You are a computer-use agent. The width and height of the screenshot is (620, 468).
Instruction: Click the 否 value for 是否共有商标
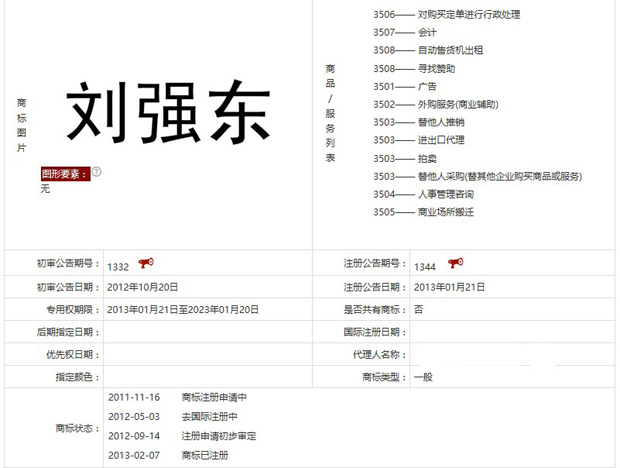(x=418, y=309)
